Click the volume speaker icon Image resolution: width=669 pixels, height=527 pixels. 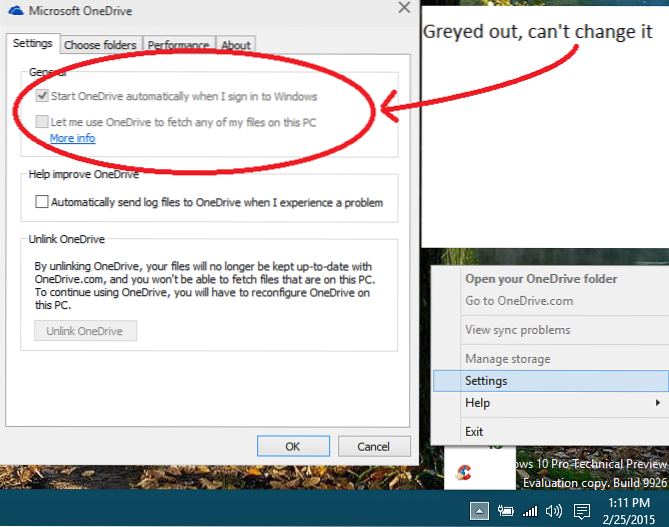pos(553,511)
